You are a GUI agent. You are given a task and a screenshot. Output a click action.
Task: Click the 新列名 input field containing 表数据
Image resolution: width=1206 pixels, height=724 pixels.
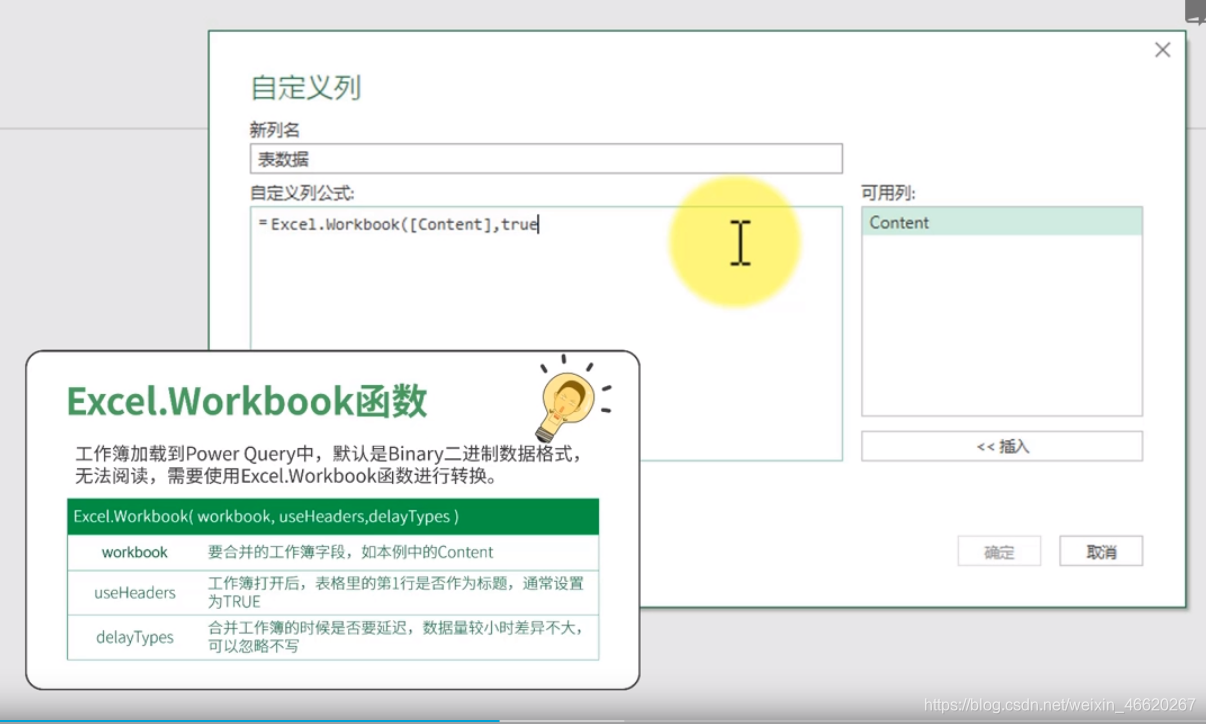coord(546,159)
